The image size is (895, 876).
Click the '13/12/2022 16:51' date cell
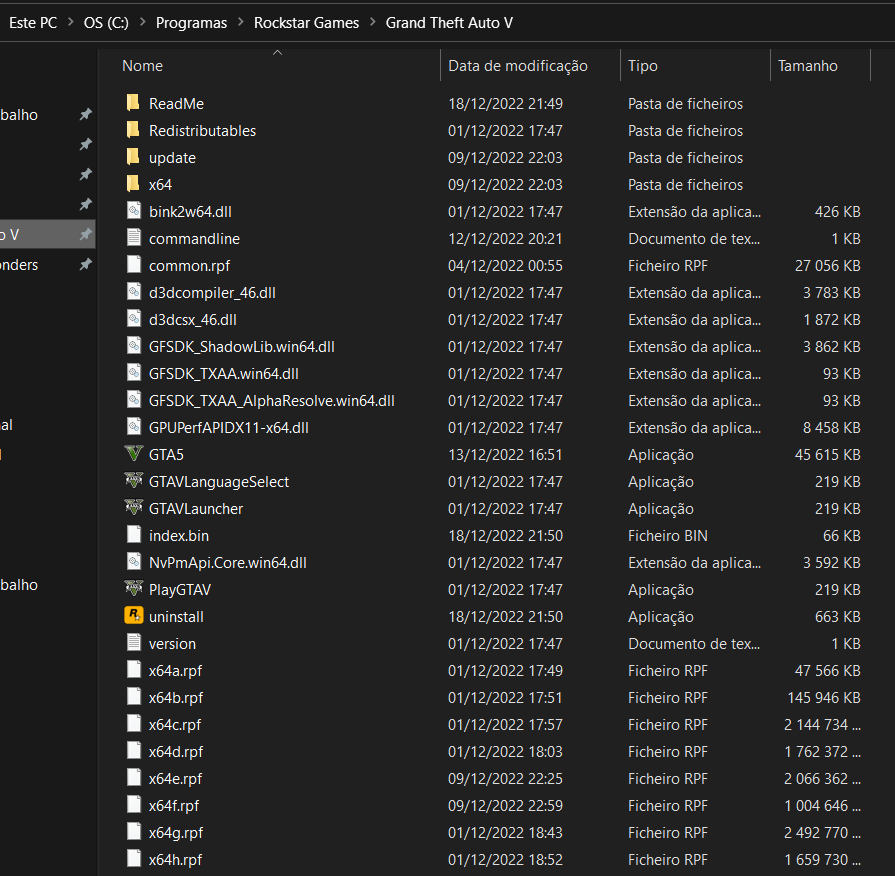[x=505, y=454]
